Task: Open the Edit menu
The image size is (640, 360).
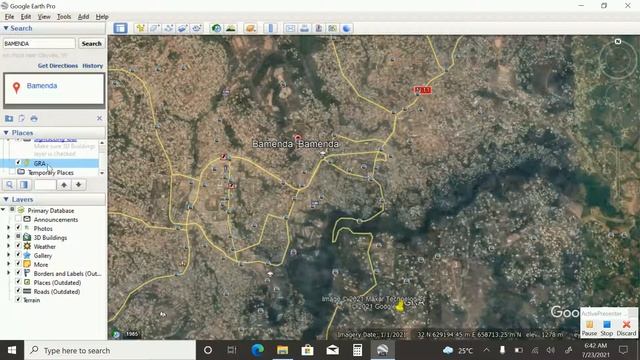Action: coord(26,17)
